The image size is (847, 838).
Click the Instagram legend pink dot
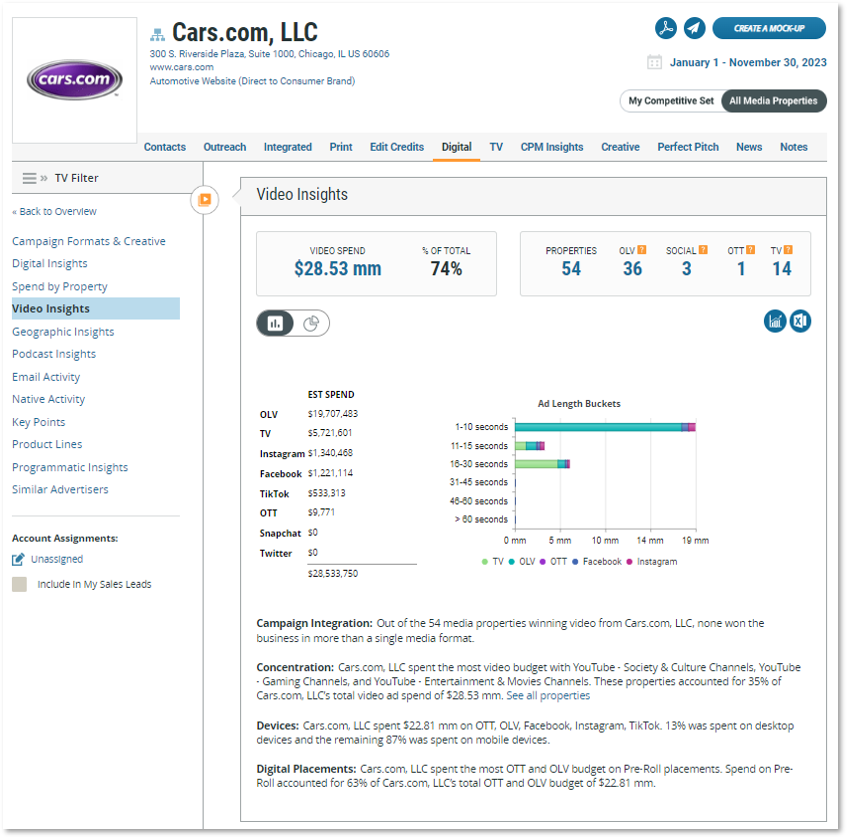(629, 562)
